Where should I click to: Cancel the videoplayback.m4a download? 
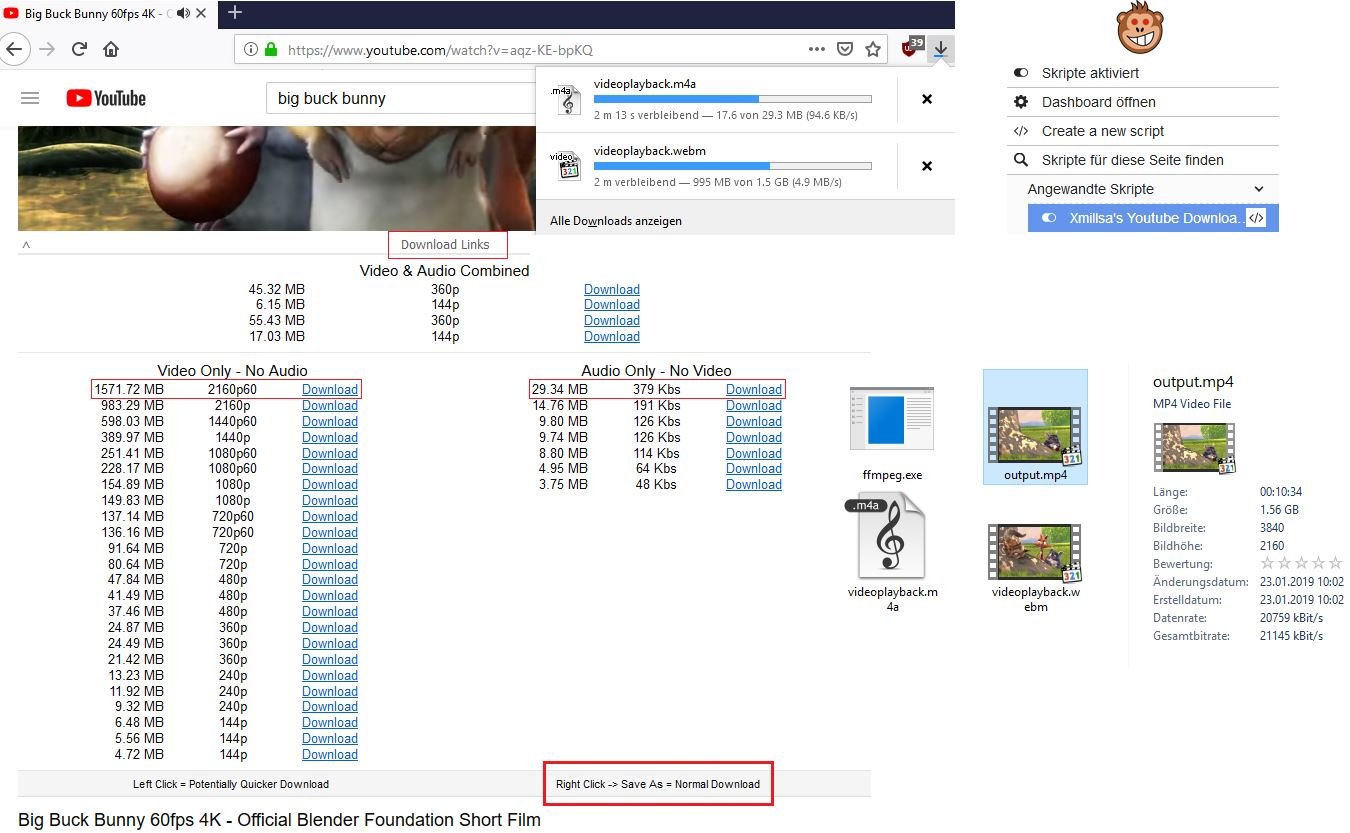(x=927, y=99)
